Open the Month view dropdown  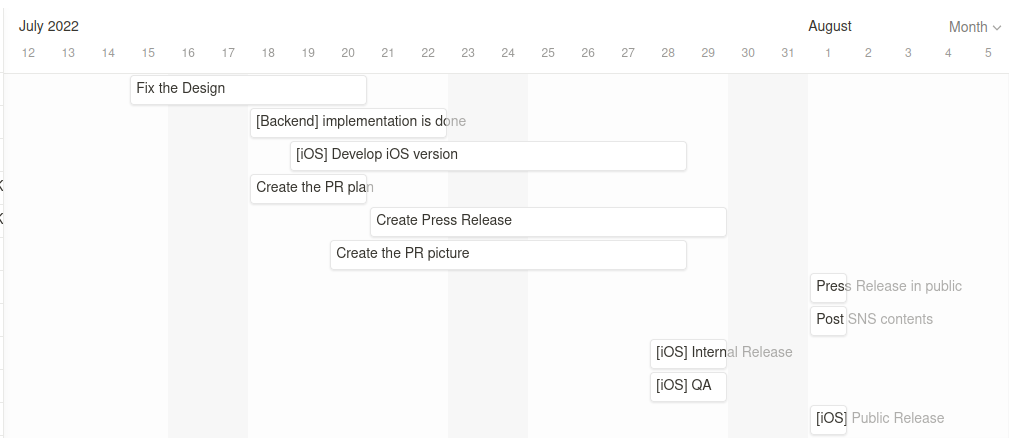(975, 27)
